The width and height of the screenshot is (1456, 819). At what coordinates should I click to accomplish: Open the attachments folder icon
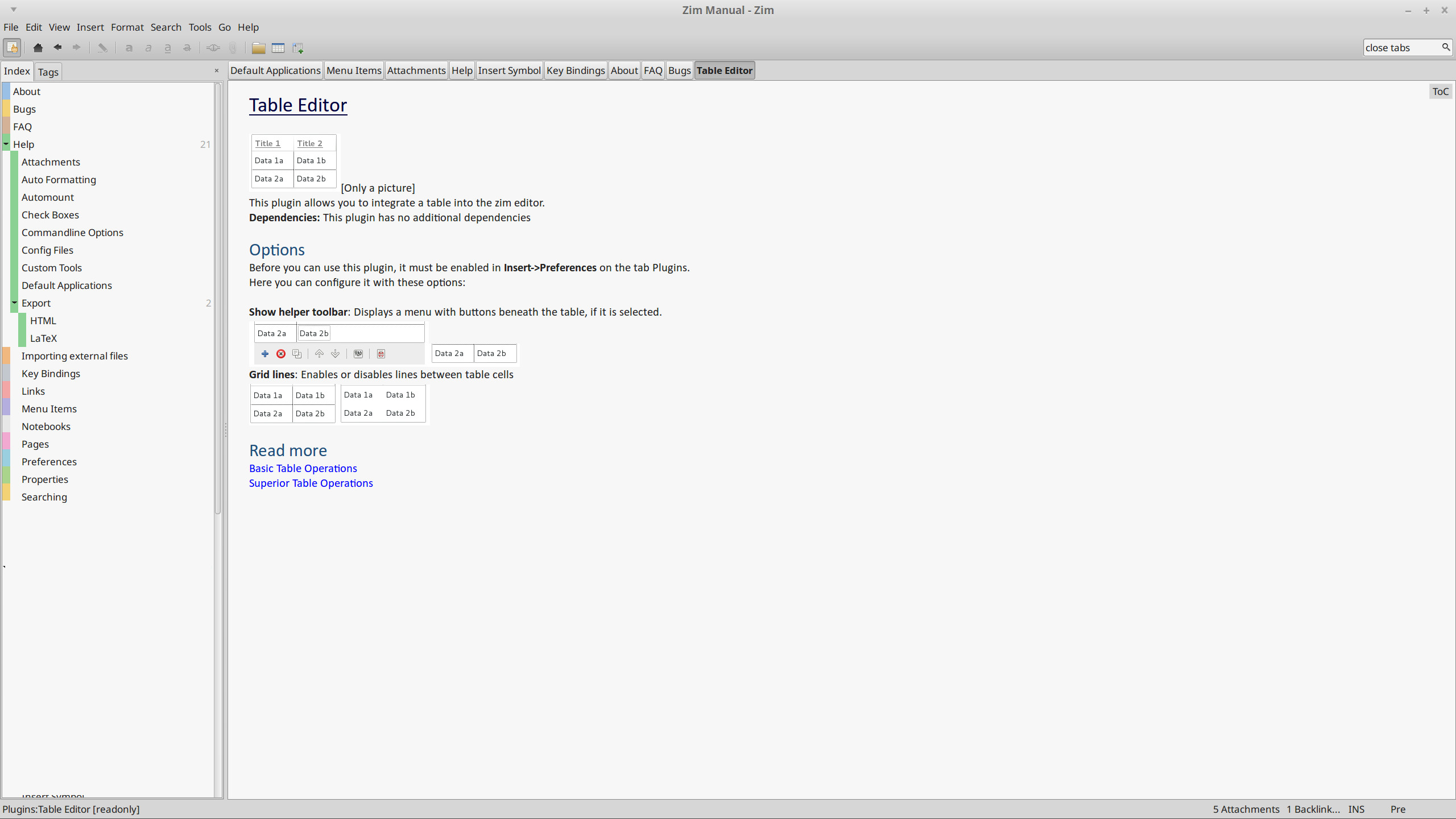[x=258, y=48]
